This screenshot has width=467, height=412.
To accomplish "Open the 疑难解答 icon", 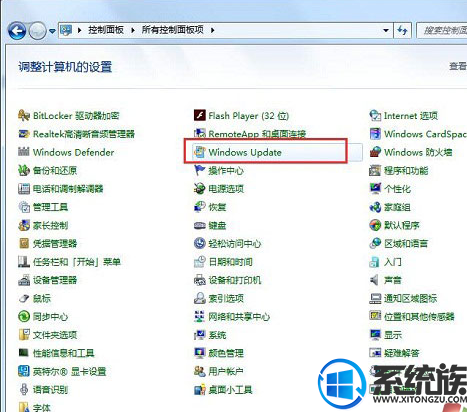I will 375,353.
